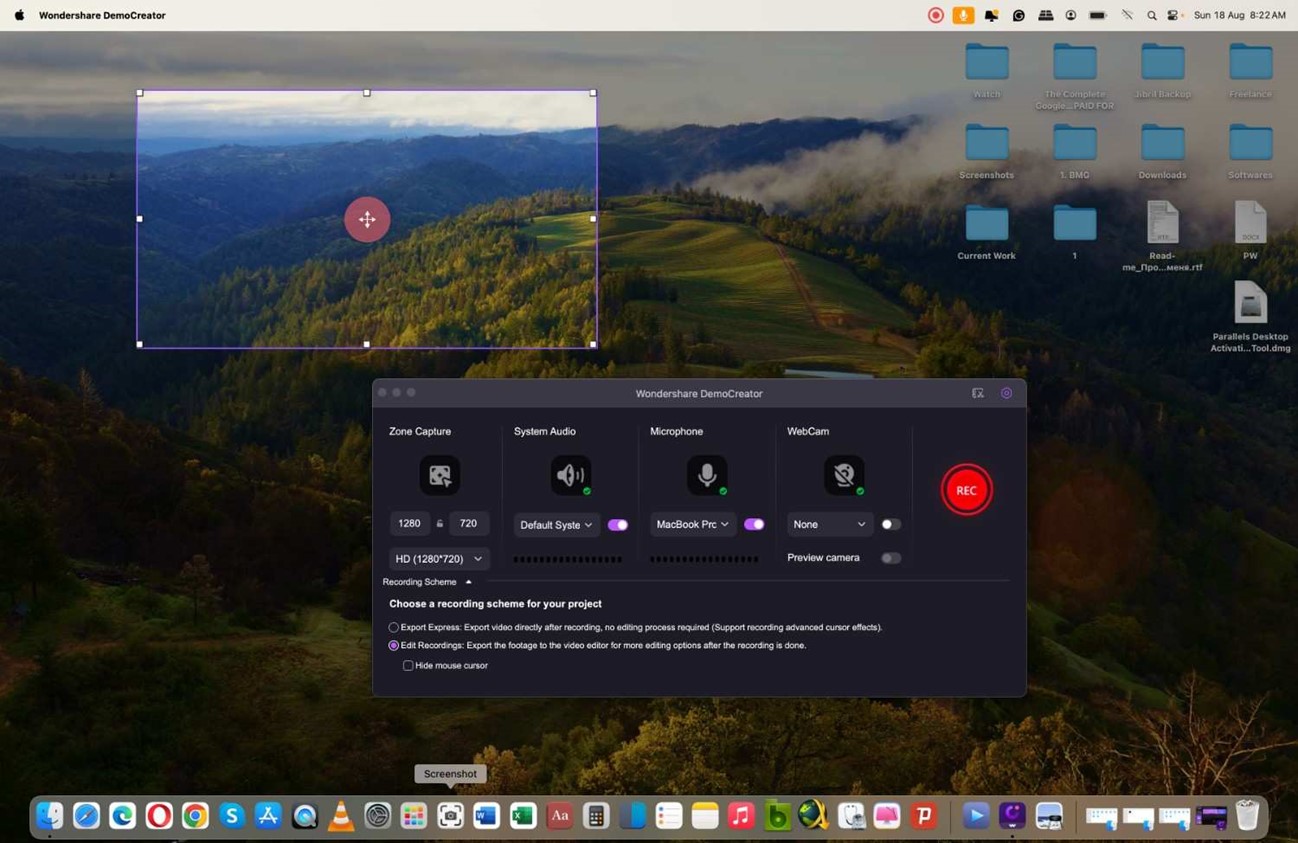Viewport: 1298px width, 843px height.
Task: Click the Zone Capture icon
Action: click(440, 475)
